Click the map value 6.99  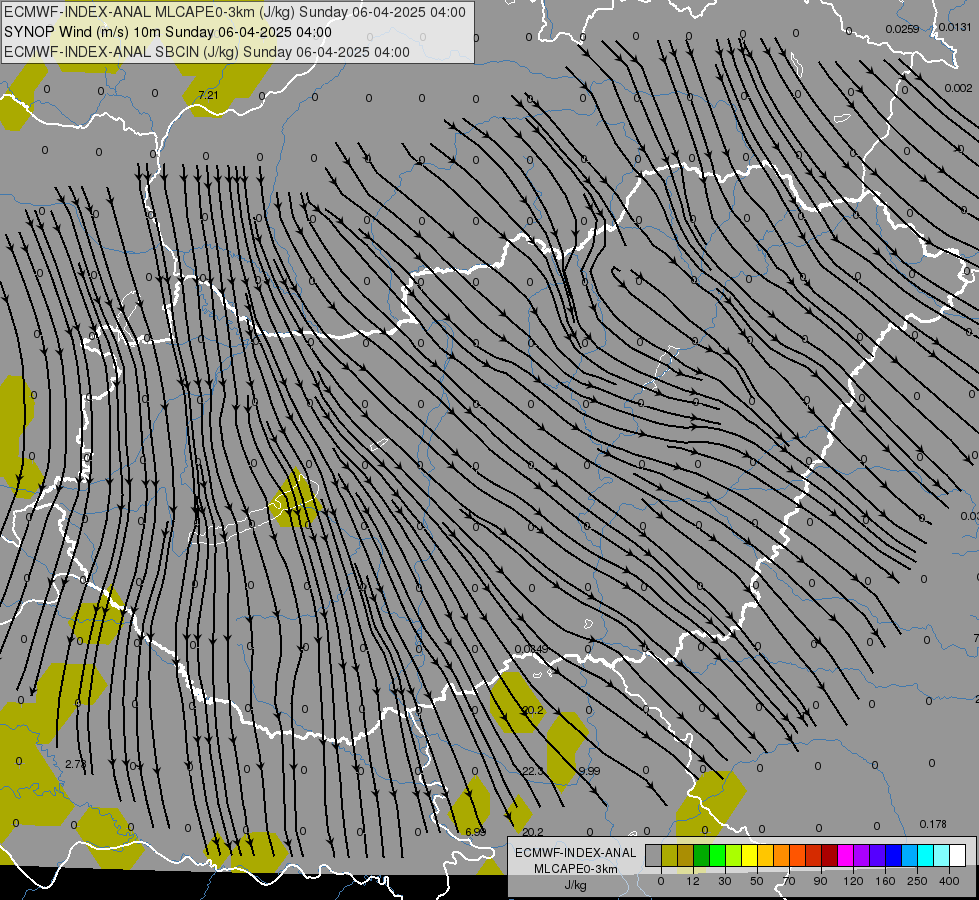click(x=476, y=832)
